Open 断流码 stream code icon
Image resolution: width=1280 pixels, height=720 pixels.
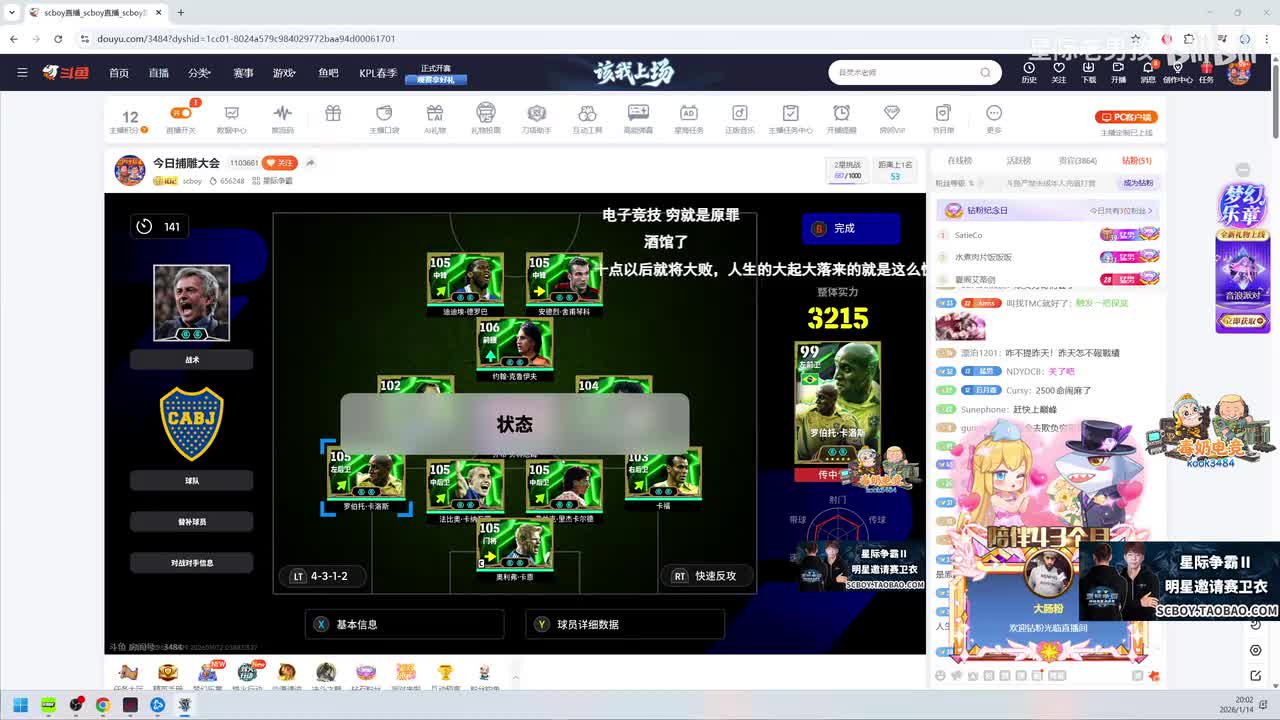pyautogui.click(x=283, y=119)
